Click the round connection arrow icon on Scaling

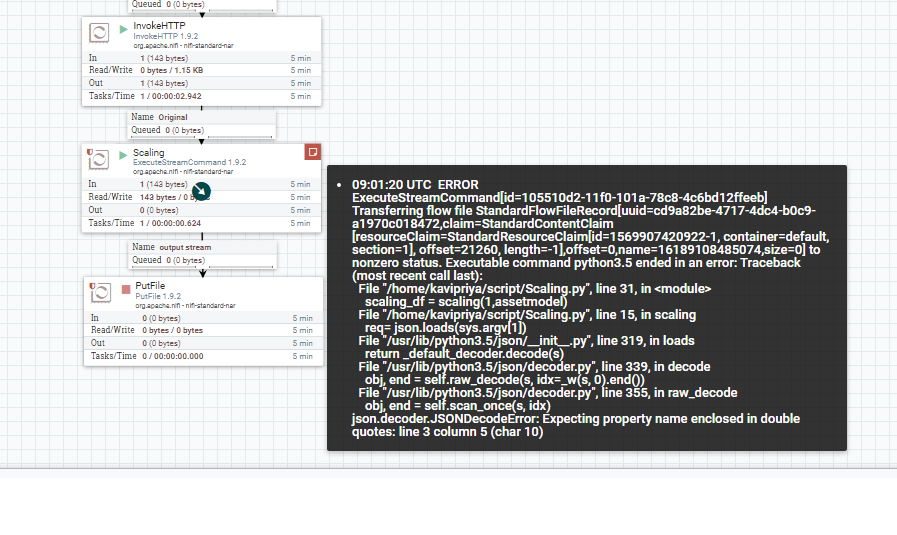[201, 191]
